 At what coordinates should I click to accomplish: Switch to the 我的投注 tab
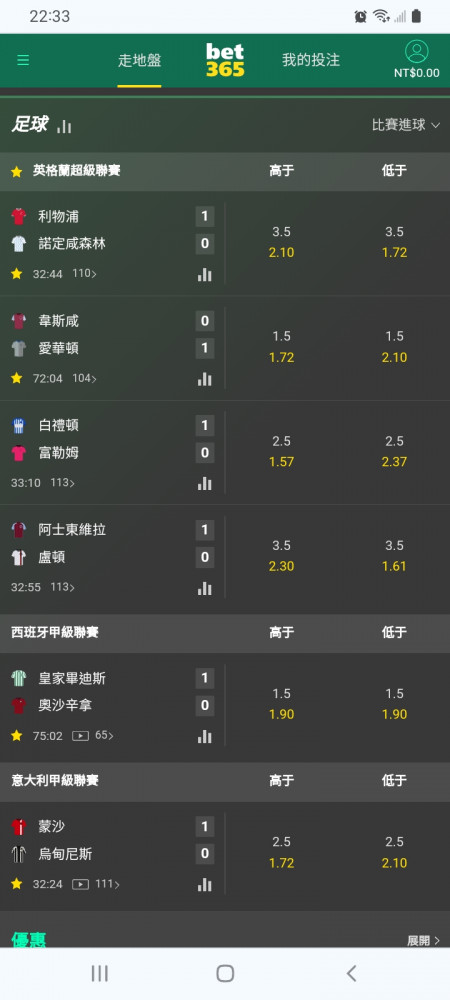pyautogui.click(x=311, y=60)
